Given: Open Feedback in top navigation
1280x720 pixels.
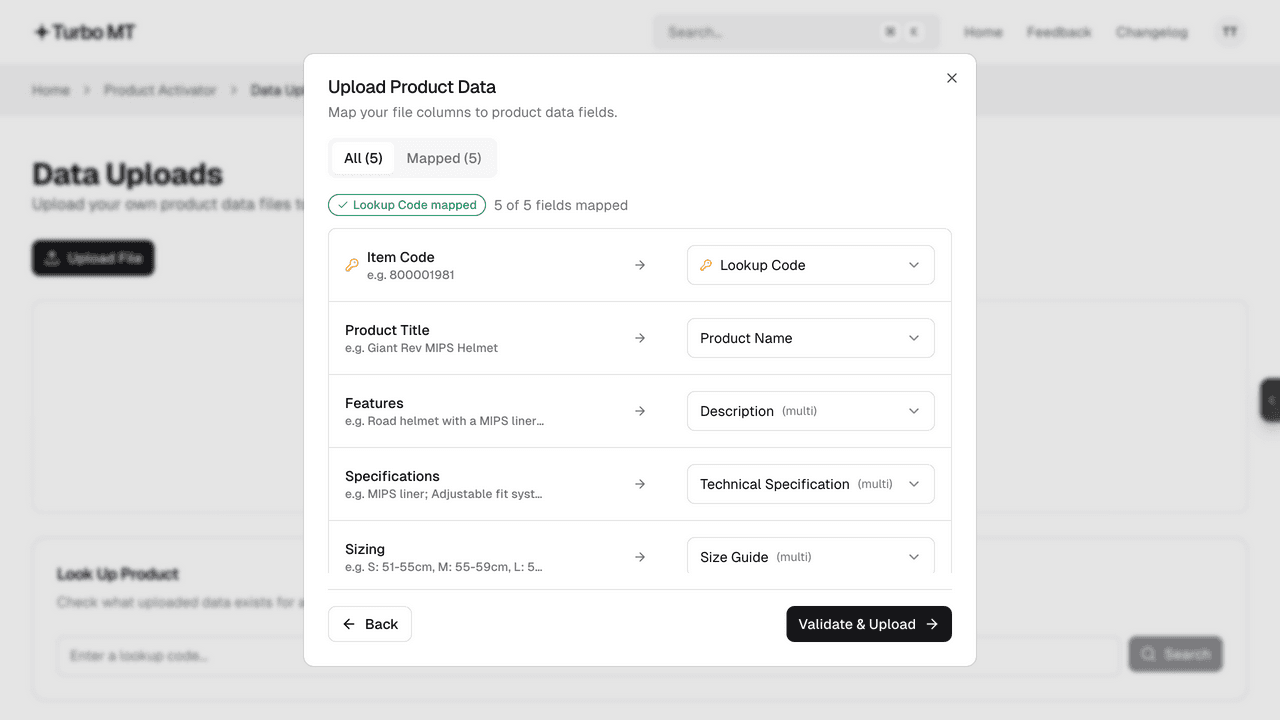Looking at the screenshot, I should pos(1059,32).
